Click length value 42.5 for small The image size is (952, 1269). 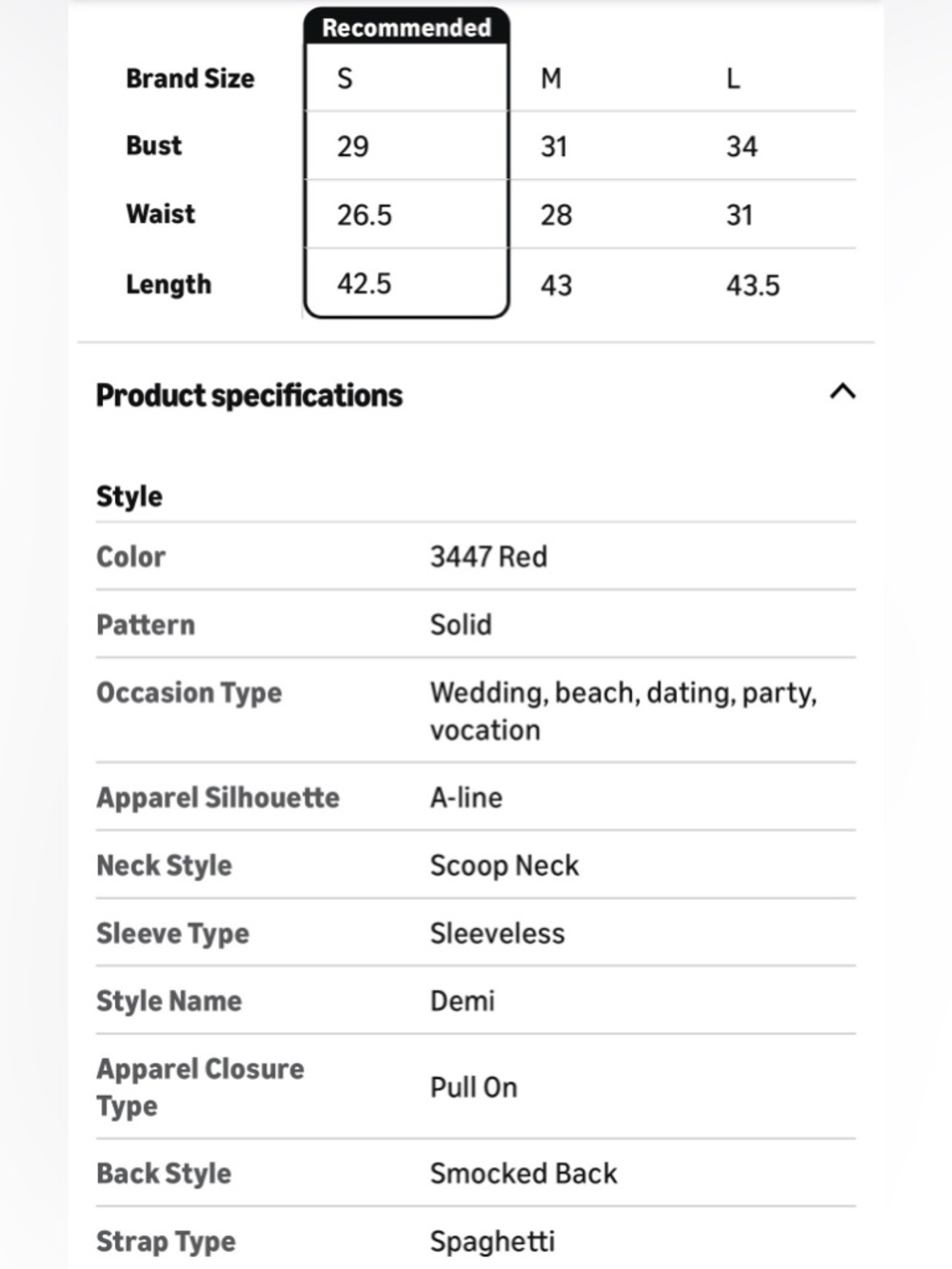364,283
